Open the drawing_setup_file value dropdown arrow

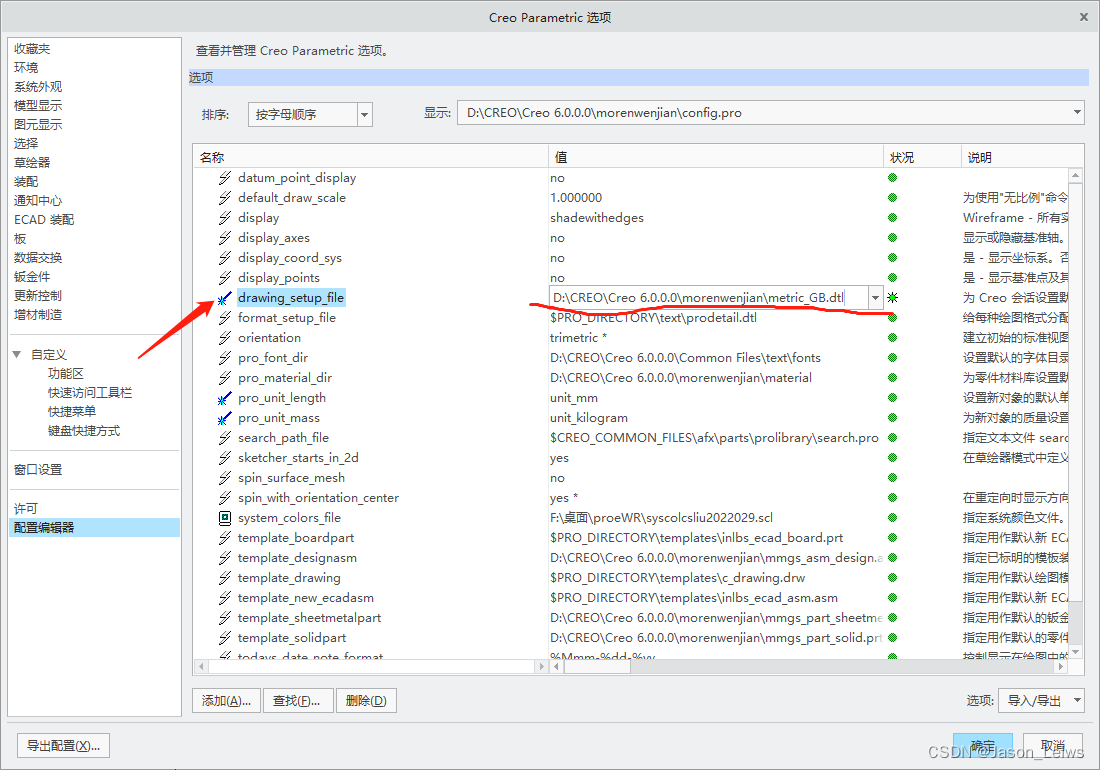click(x=876, y=298)
